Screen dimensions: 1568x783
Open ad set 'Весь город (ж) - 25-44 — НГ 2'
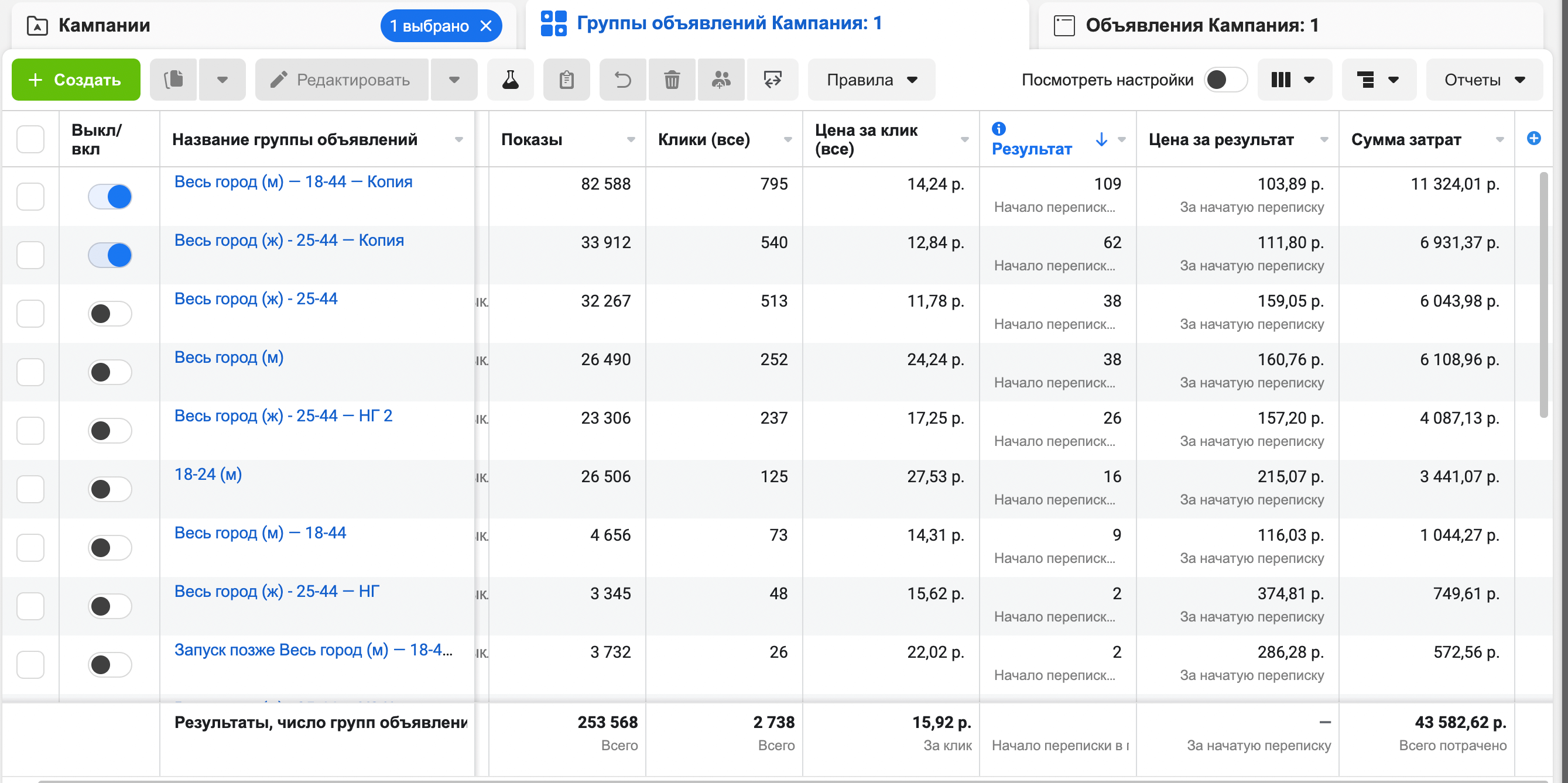pyautogui.click(x=283, y=416)
